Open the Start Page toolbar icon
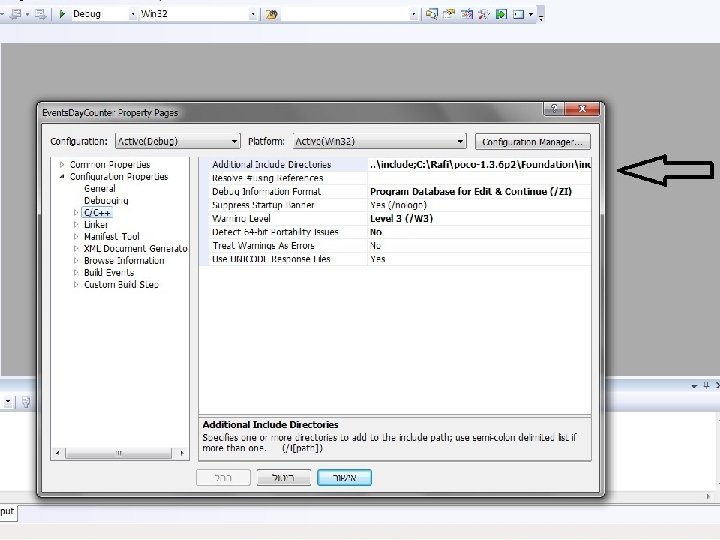The image size is (720, 540). tap(501, 14)
